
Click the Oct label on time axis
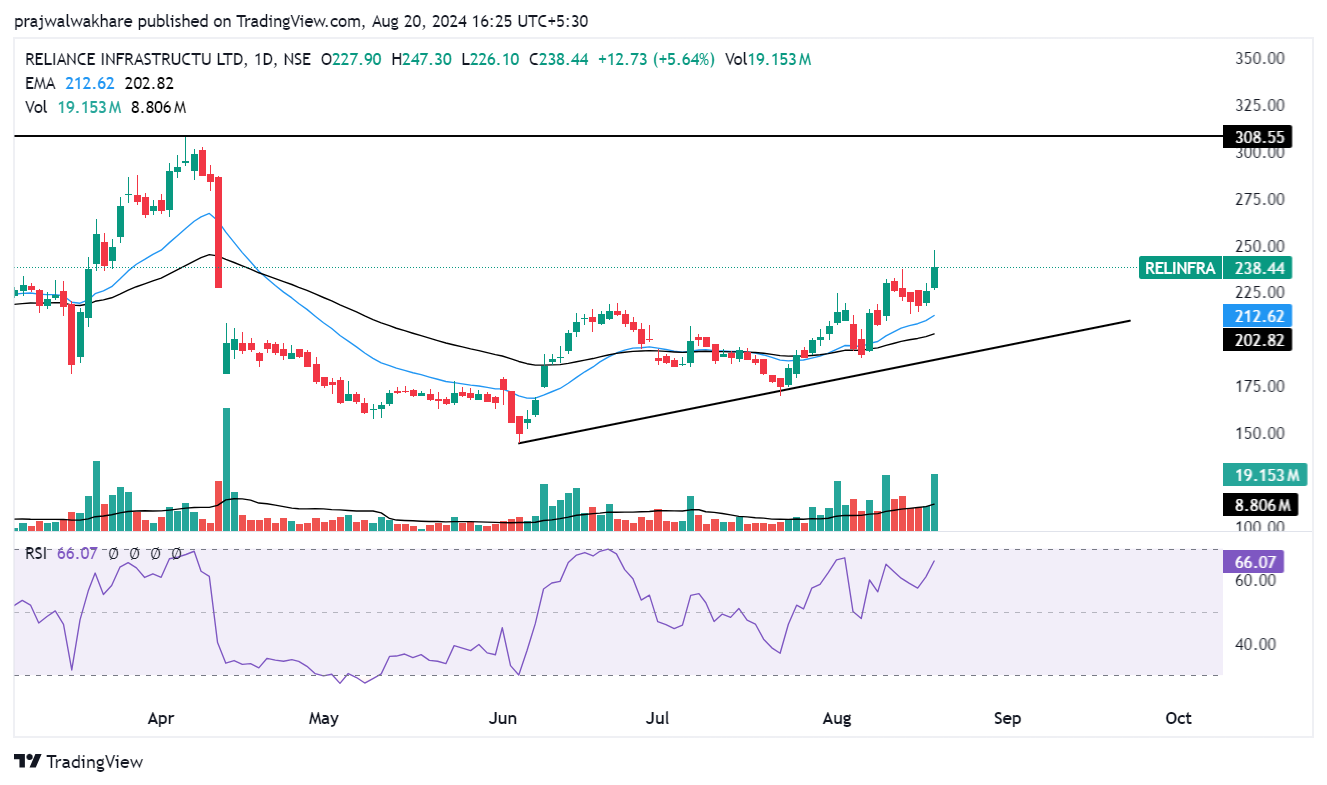(1179, 718)
